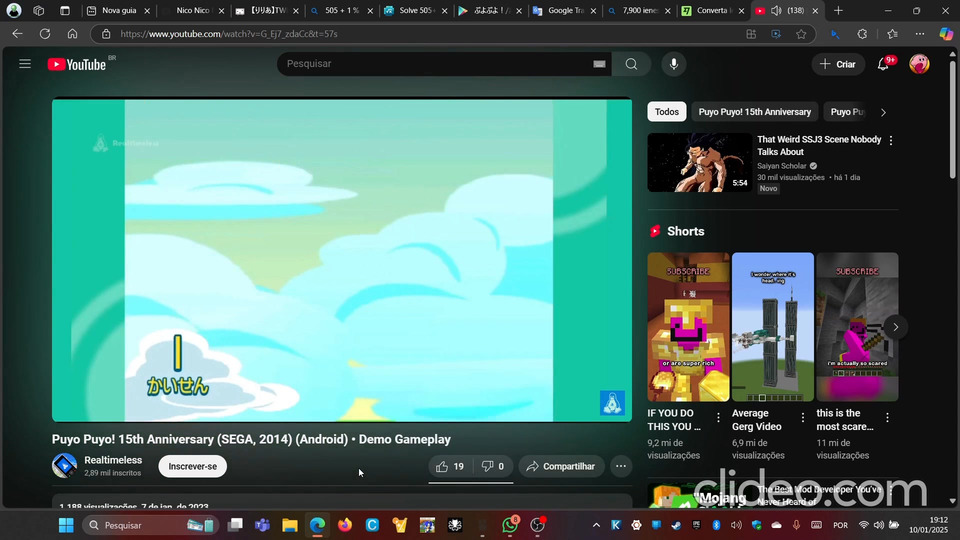This screenshot has width=960, height=540.
Task: Open File Explorer from taskbar
Action: coord(290,525)
